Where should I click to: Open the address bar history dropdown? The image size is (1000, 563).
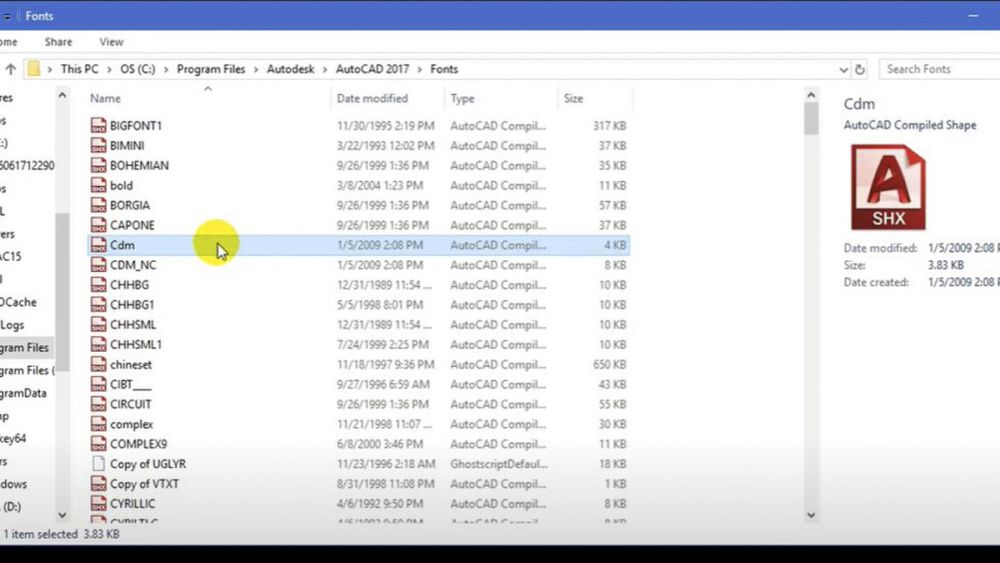[x=843, y=69]
